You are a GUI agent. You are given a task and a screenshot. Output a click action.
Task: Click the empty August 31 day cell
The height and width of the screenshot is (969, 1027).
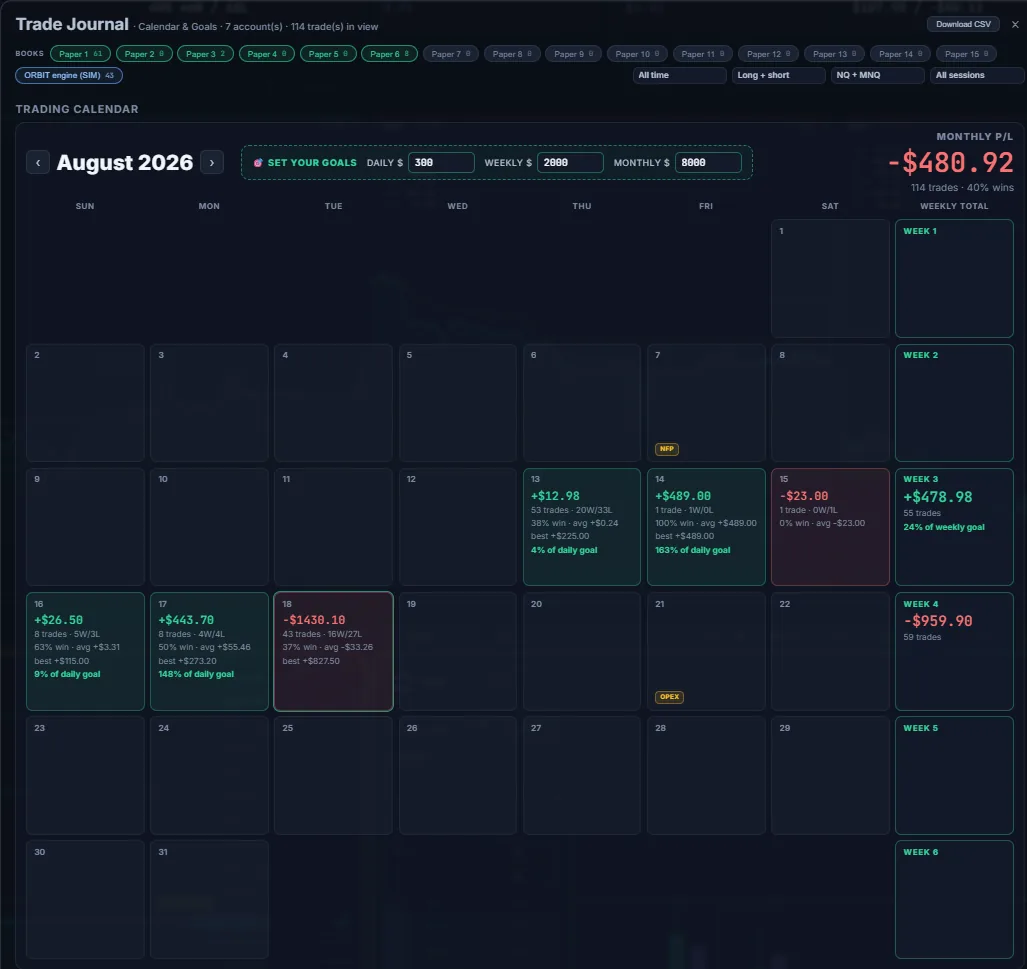(x=209, y=900)
